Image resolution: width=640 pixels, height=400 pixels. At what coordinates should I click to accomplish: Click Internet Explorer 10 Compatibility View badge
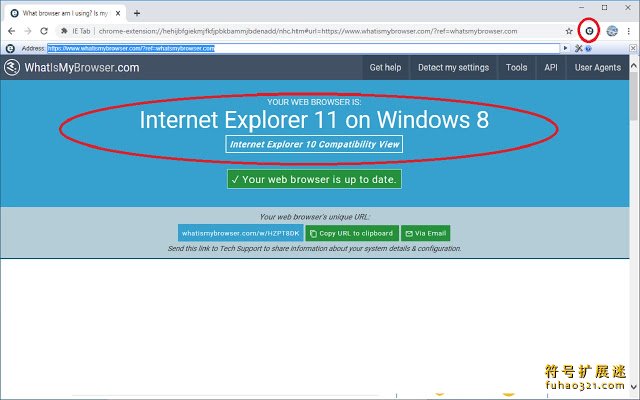314,144
